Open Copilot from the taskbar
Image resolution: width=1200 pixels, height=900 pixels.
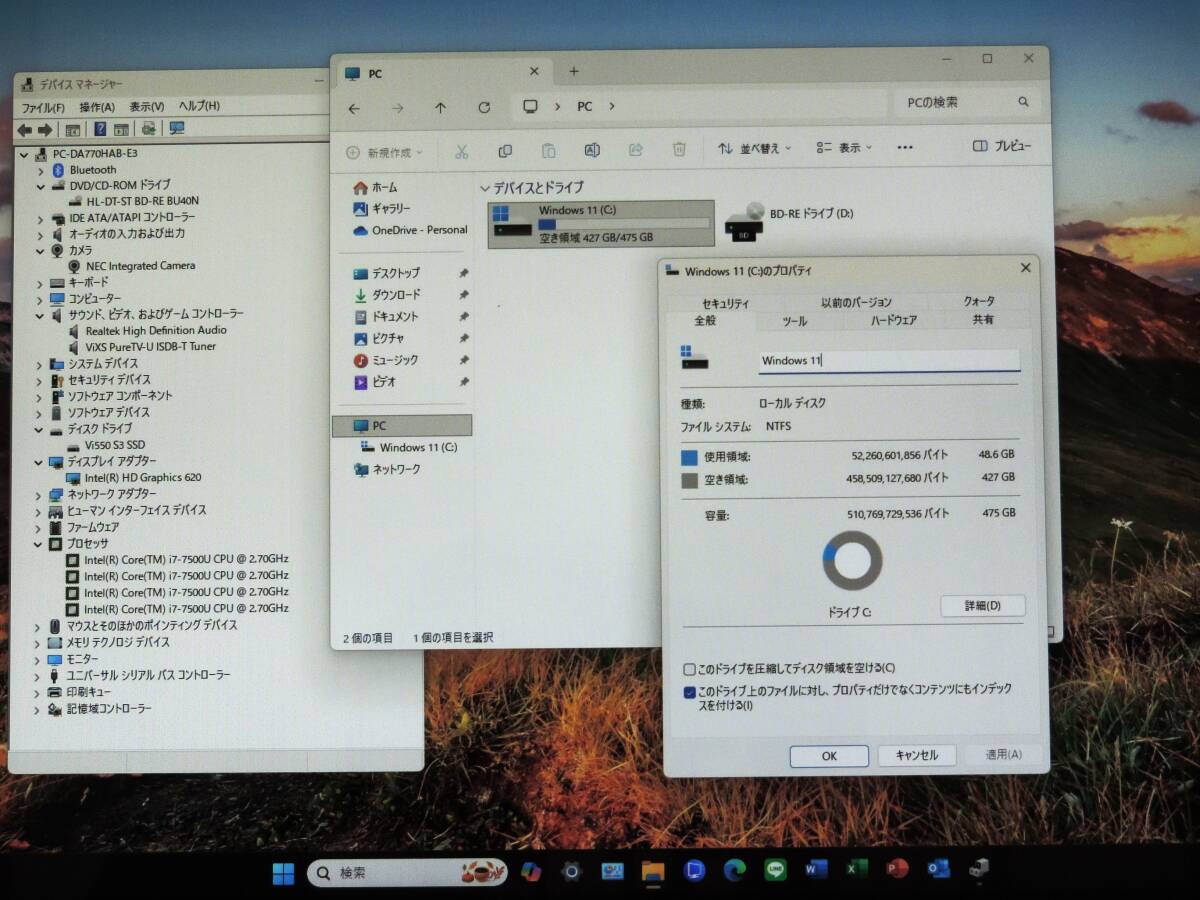(x=531, y=872)
